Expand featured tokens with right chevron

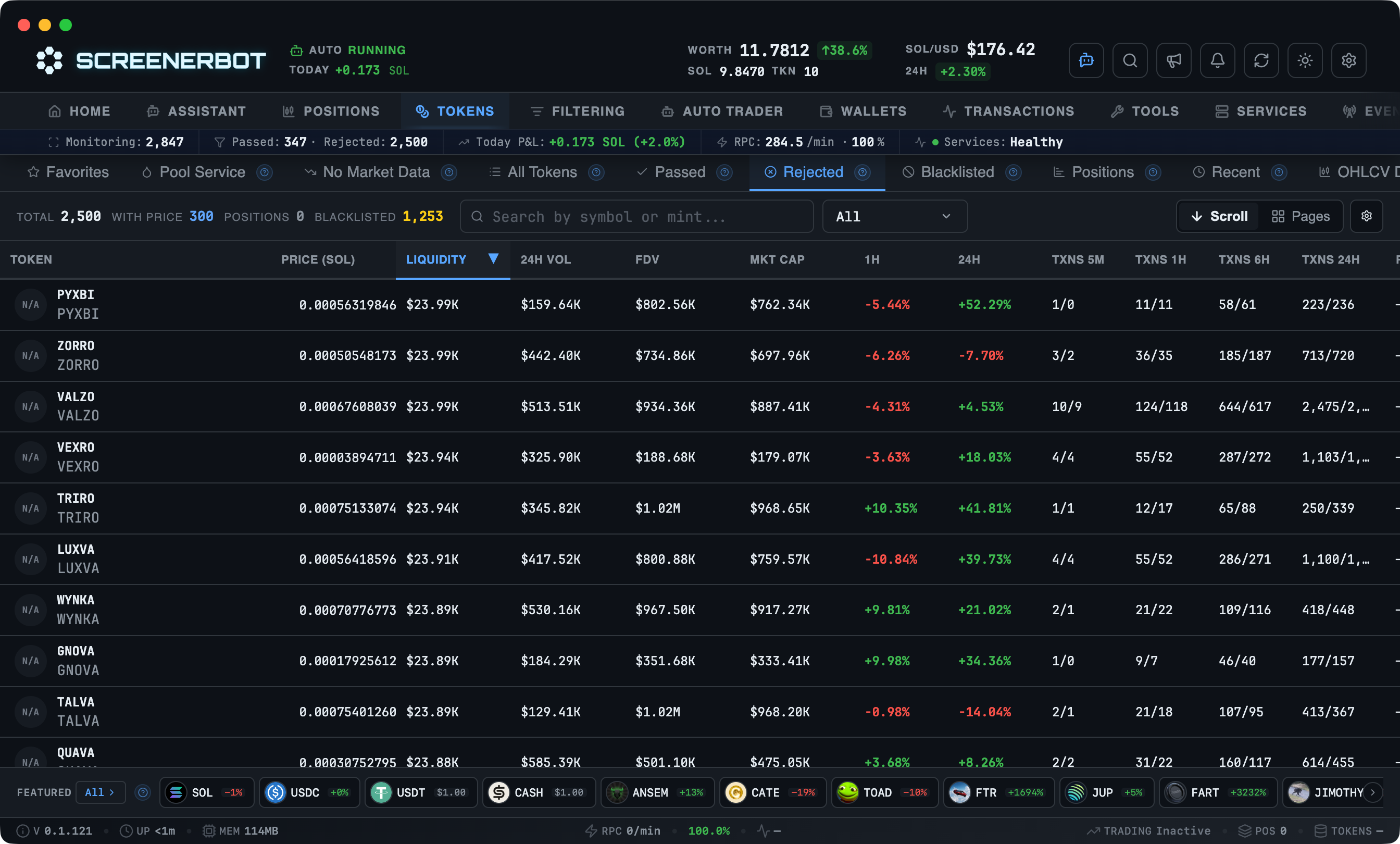(1373, 792)
